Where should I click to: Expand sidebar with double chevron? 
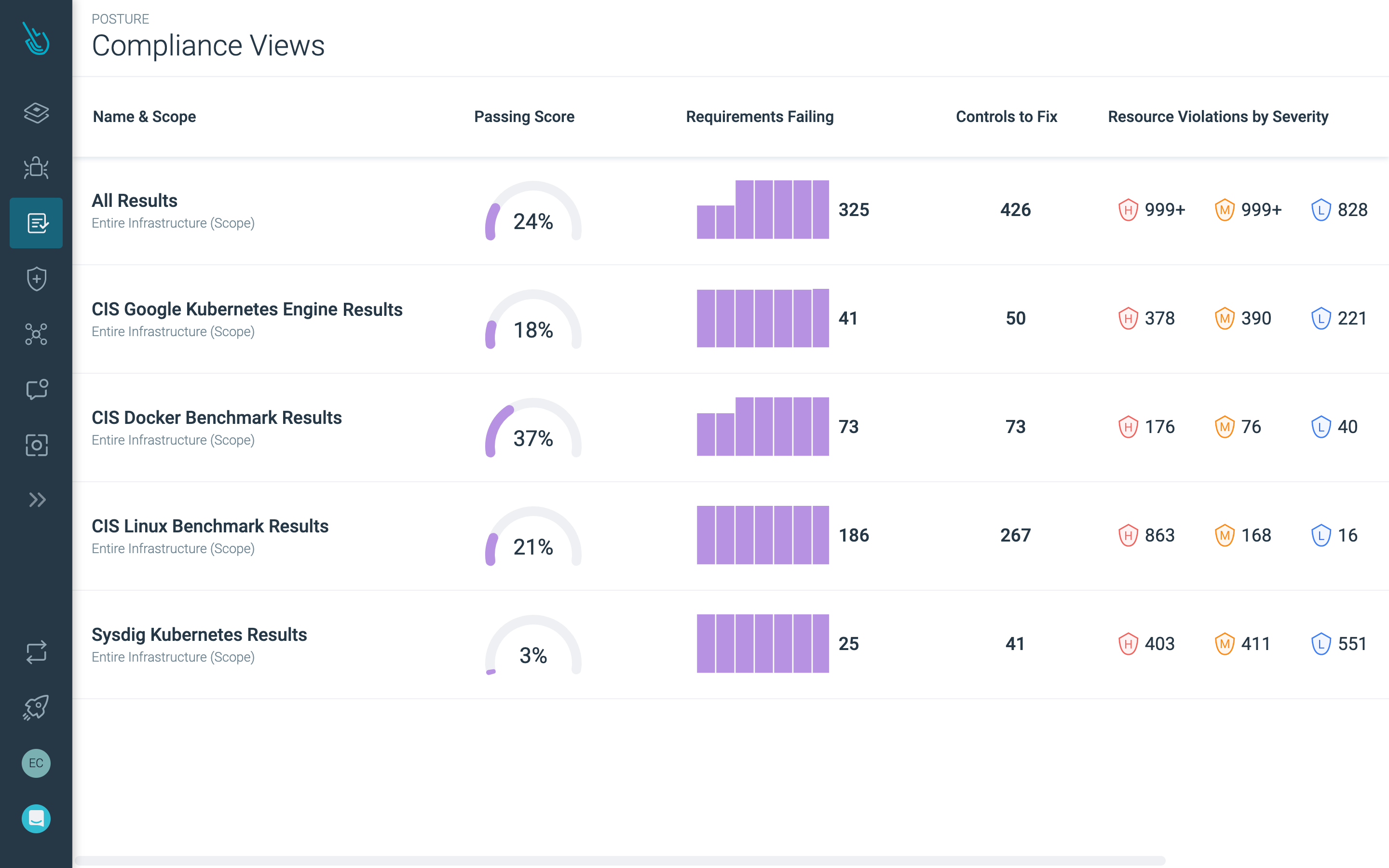tap(36, 500)
